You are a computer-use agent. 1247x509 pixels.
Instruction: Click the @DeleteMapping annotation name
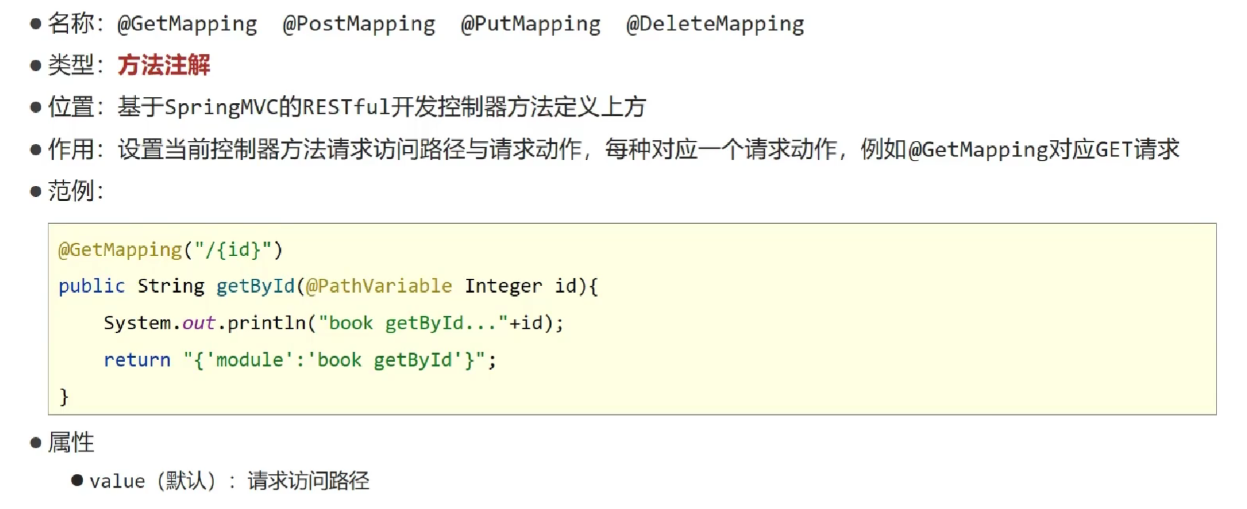(x=715, y=24)
